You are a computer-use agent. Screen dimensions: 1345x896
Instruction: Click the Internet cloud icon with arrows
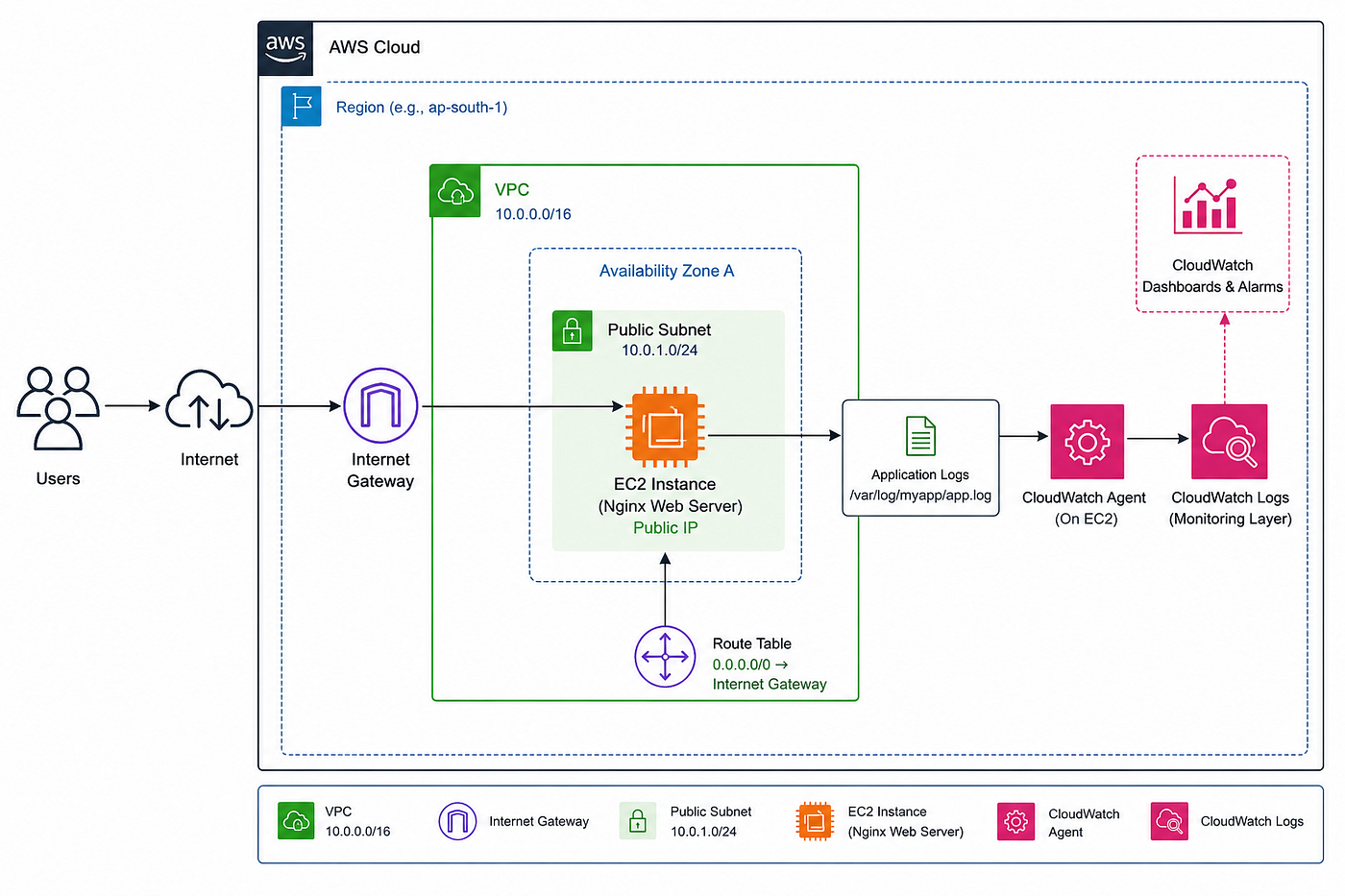(x=209, y=400)
